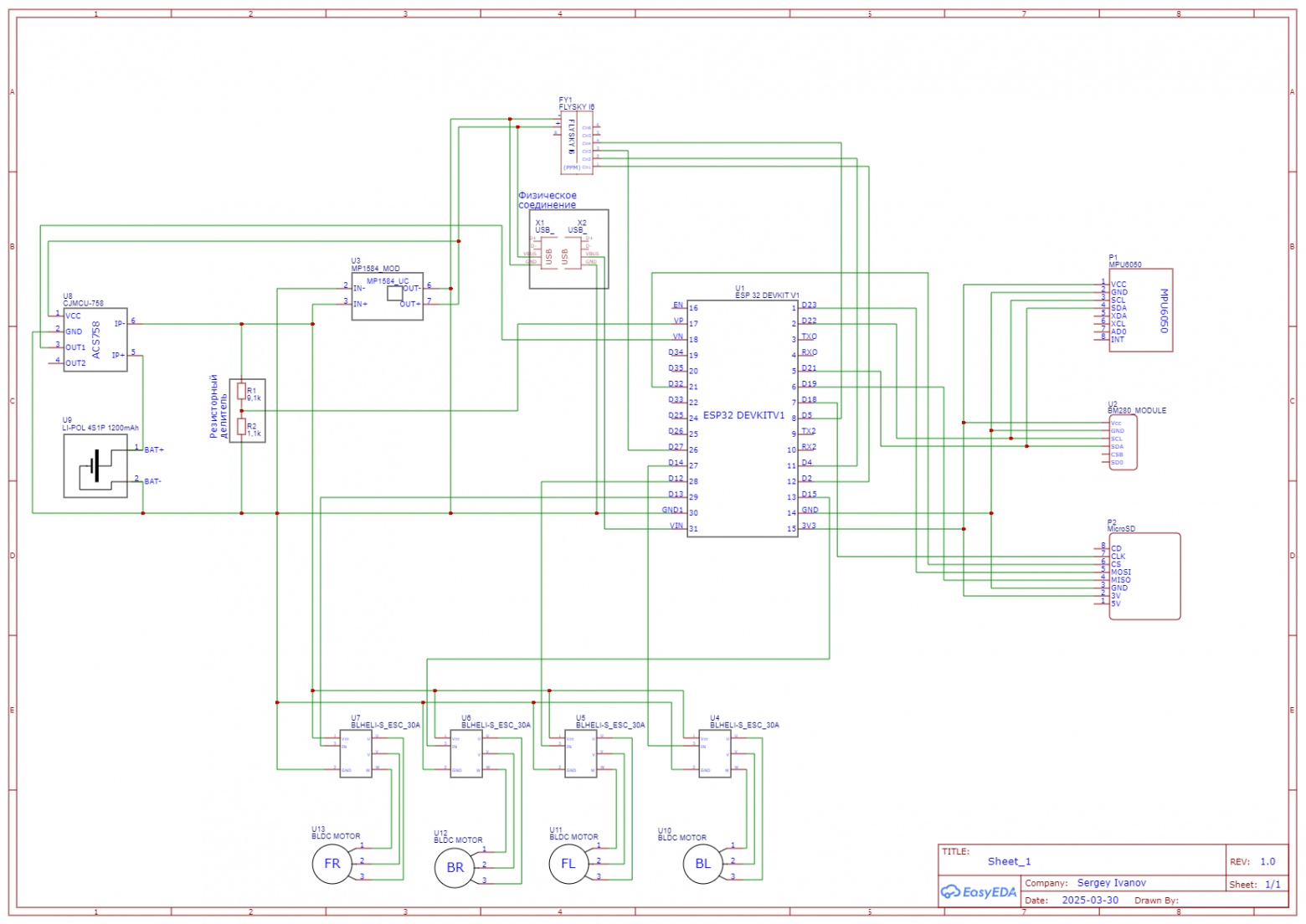Viewport: 1306px width, 924px height.
Task: Click the GND1 pin label on ESP32
Action: (673, 510)
